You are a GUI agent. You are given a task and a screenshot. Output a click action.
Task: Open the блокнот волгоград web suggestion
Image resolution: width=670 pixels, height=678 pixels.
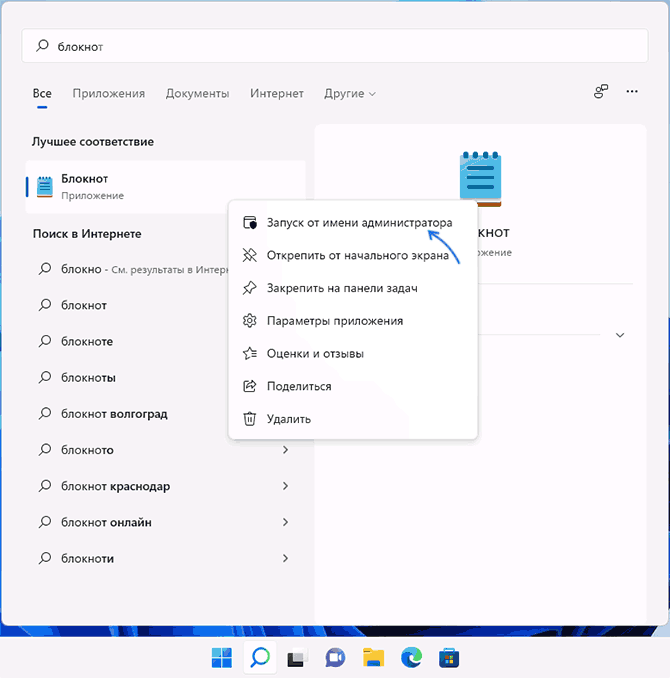coord(114,414)
